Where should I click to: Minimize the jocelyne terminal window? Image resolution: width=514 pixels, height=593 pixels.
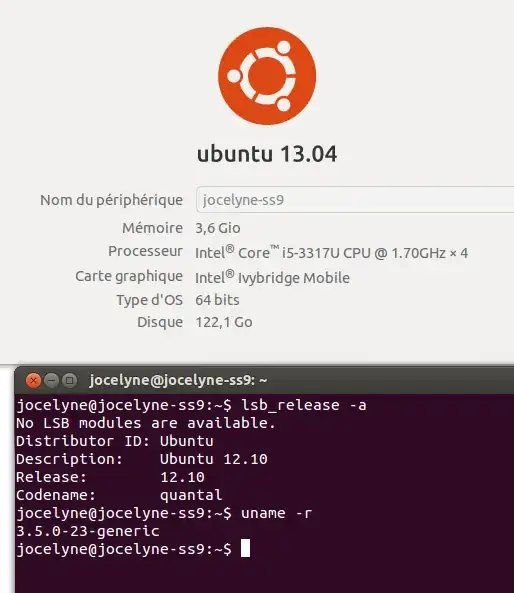[51, 380]
